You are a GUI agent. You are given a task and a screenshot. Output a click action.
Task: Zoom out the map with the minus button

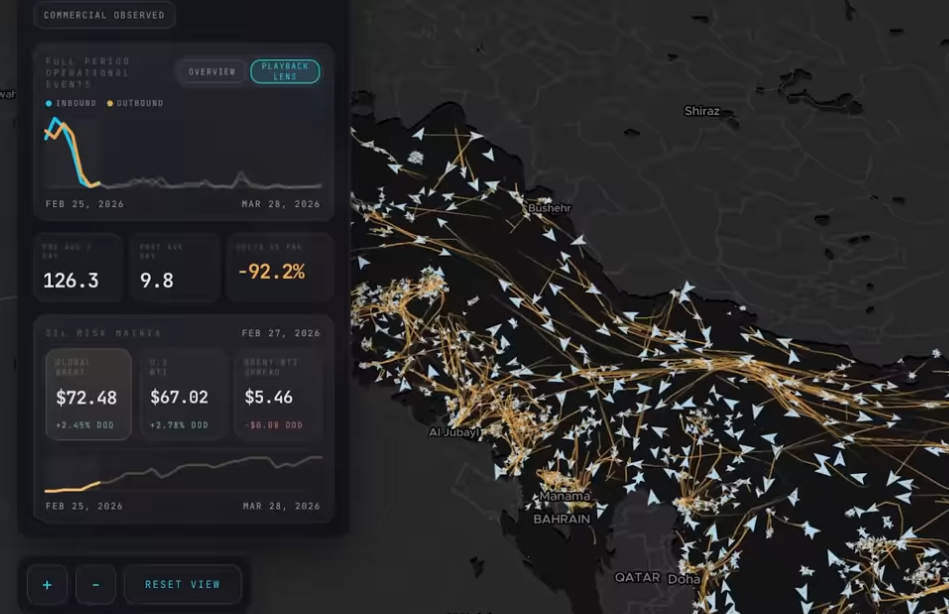point(96,584)
